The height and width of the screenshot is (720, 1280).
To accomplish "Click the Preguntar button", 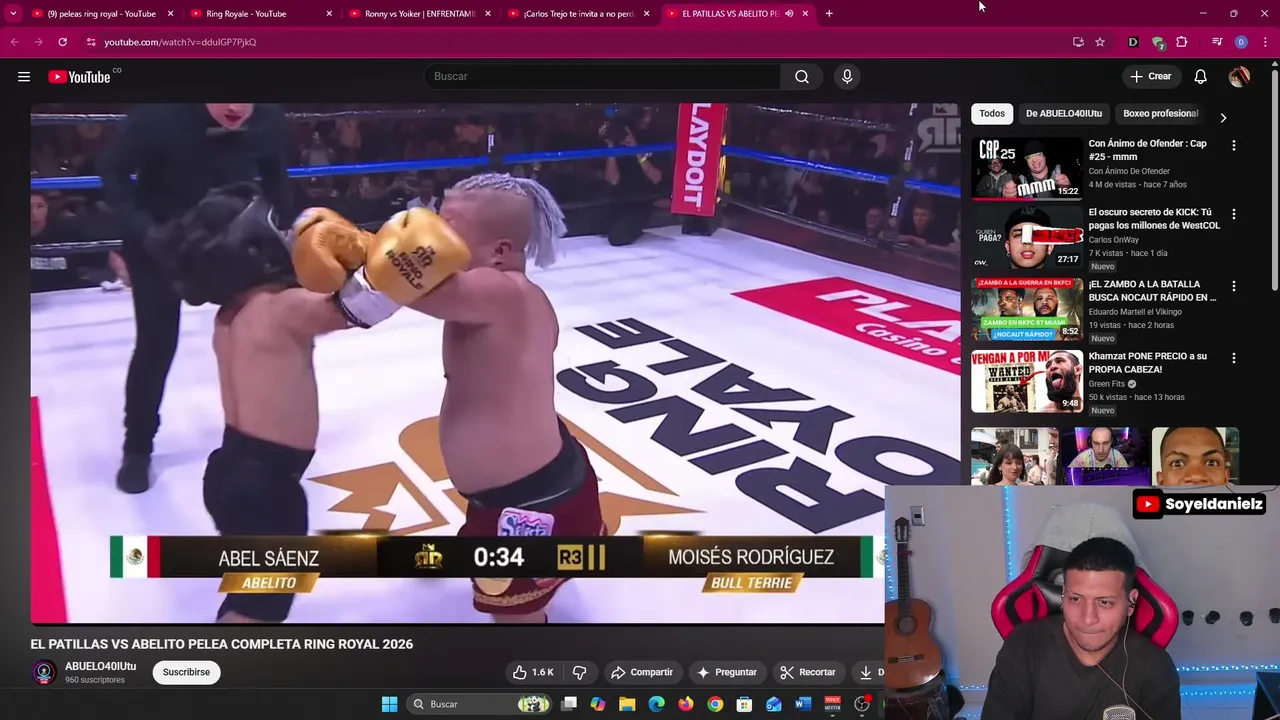I will 727,672.
